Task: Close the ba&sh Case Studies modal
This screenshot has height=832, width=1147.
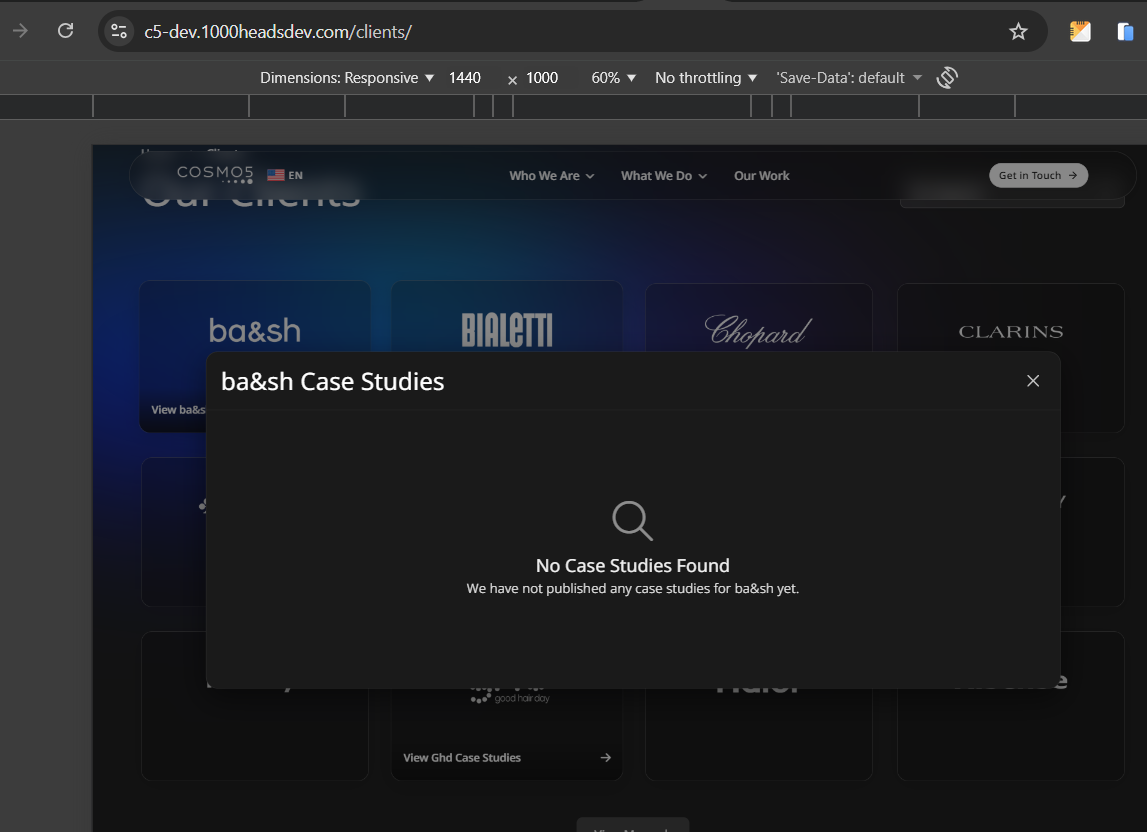Action: tap(1033, 381)
